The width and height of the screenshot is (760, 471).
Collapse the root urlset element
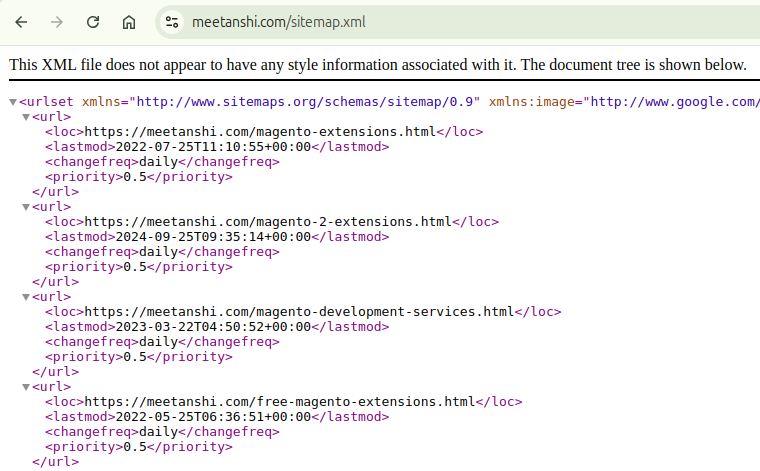[x=13, y=102]
